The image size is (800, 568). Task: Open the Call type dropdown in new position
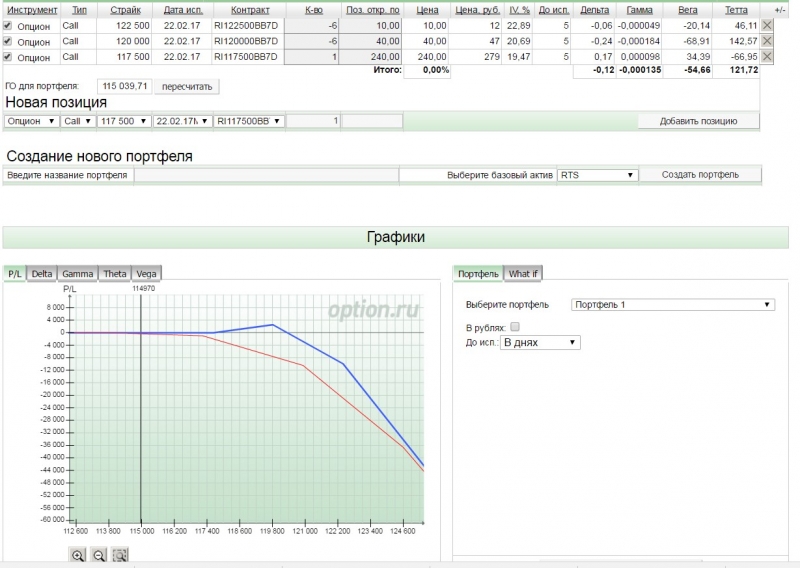78,121
